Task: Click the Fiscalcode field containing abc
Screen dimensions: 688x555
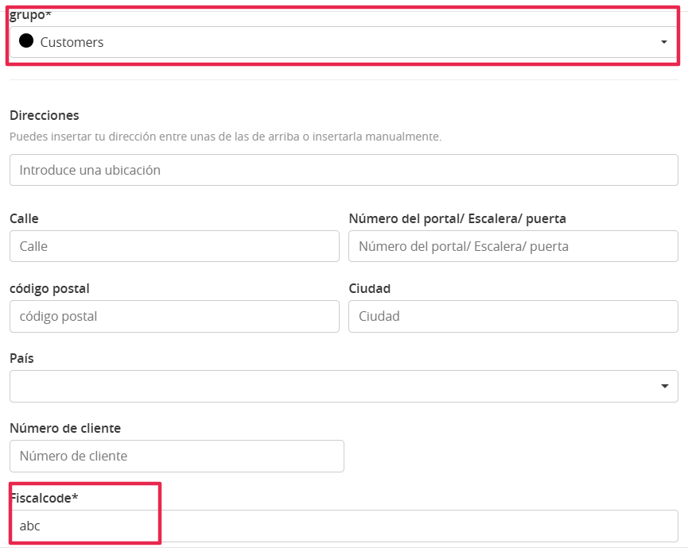Action: (344, 526)
